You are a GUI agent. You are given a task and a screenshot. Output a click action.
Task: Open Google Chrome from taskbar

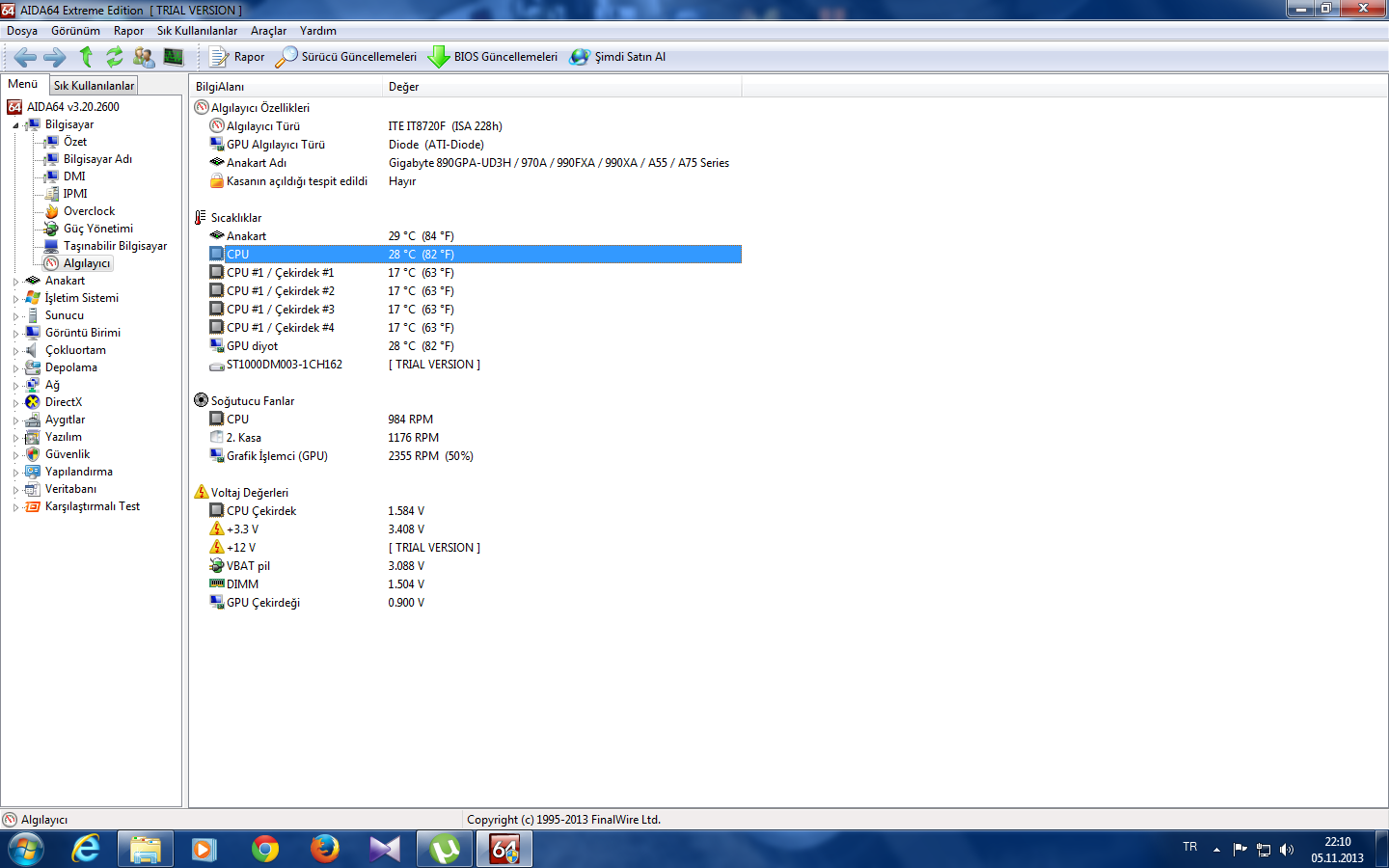tap(265, 850)
